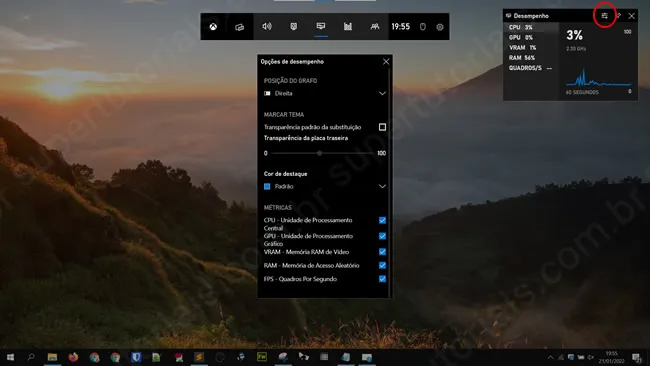This screenshot has width=650, height=366.
Task: Click the 19:55 clock on Game Bar
Action: 400,27
